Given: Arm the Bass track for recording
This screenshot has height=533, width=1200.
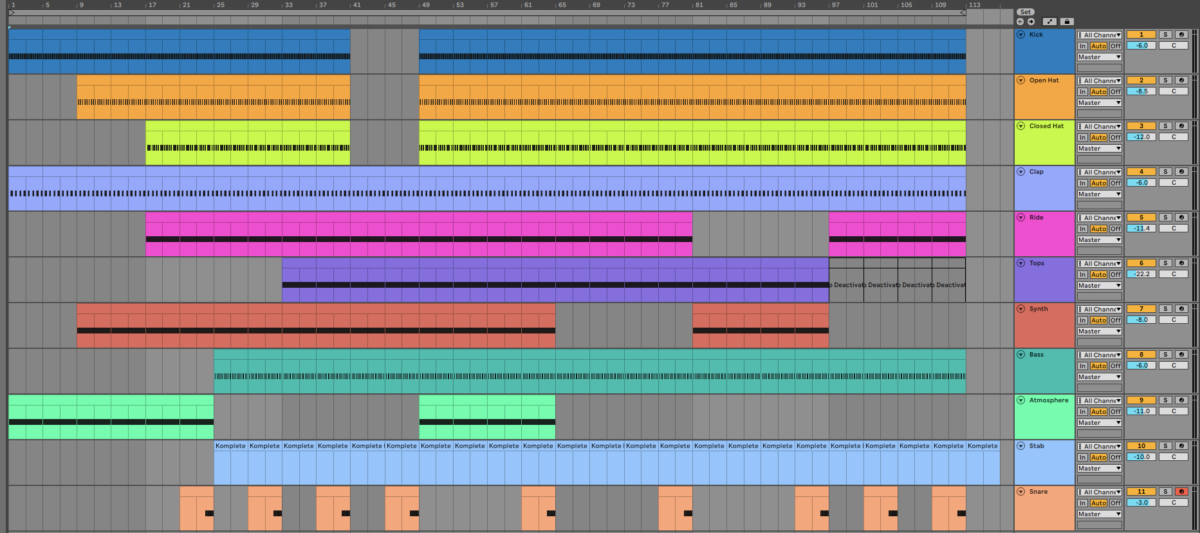Looking at the screenshot, I should (1182, 355).
